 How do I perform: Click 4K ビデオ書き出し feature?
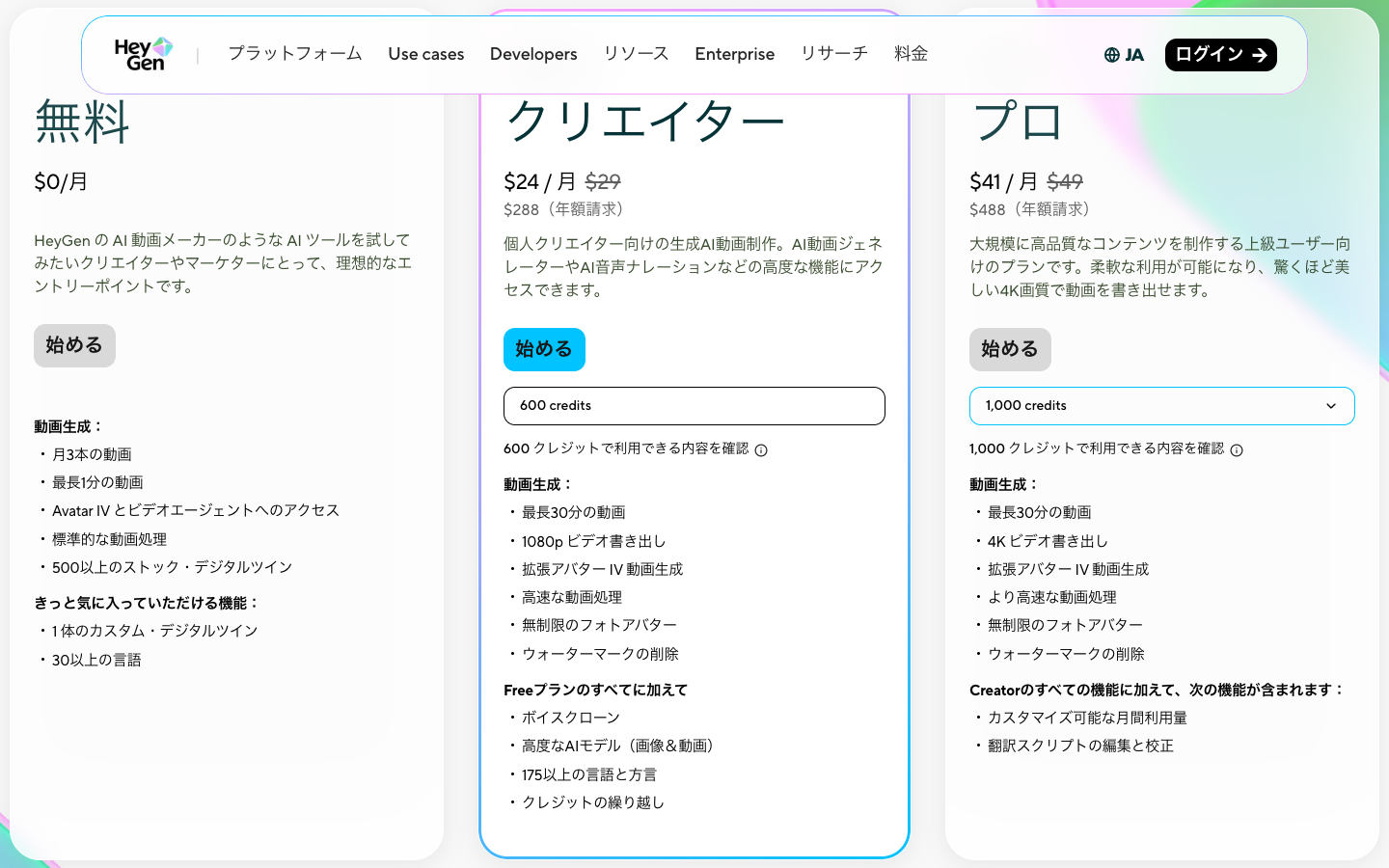tap(1049, 541)
